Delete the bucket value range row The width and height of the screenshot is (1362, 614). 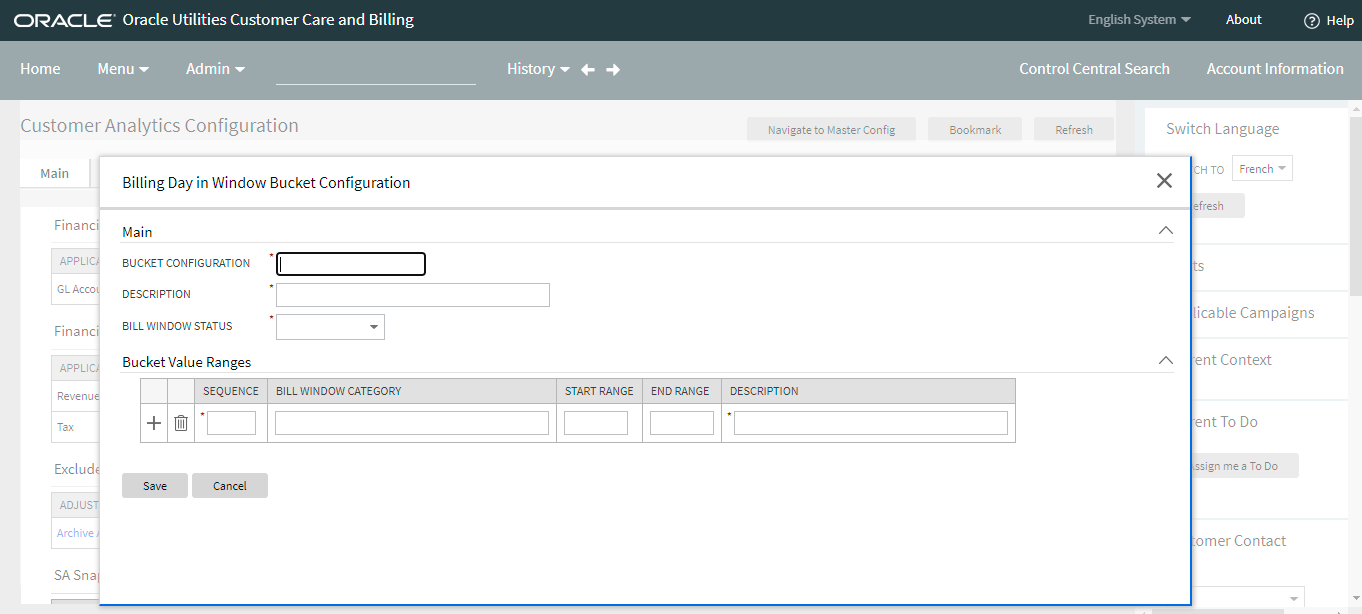coord(180,422)
